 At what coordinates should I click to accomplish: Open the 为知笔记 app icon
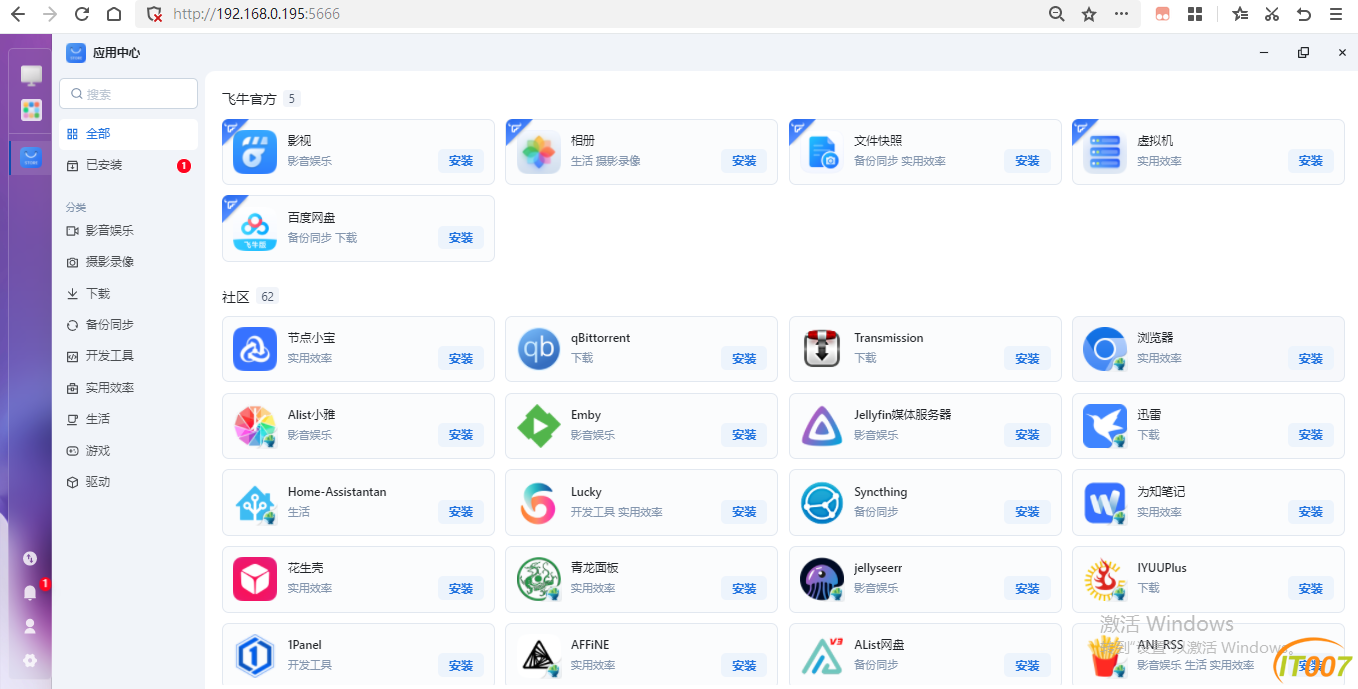[1105, 503]
